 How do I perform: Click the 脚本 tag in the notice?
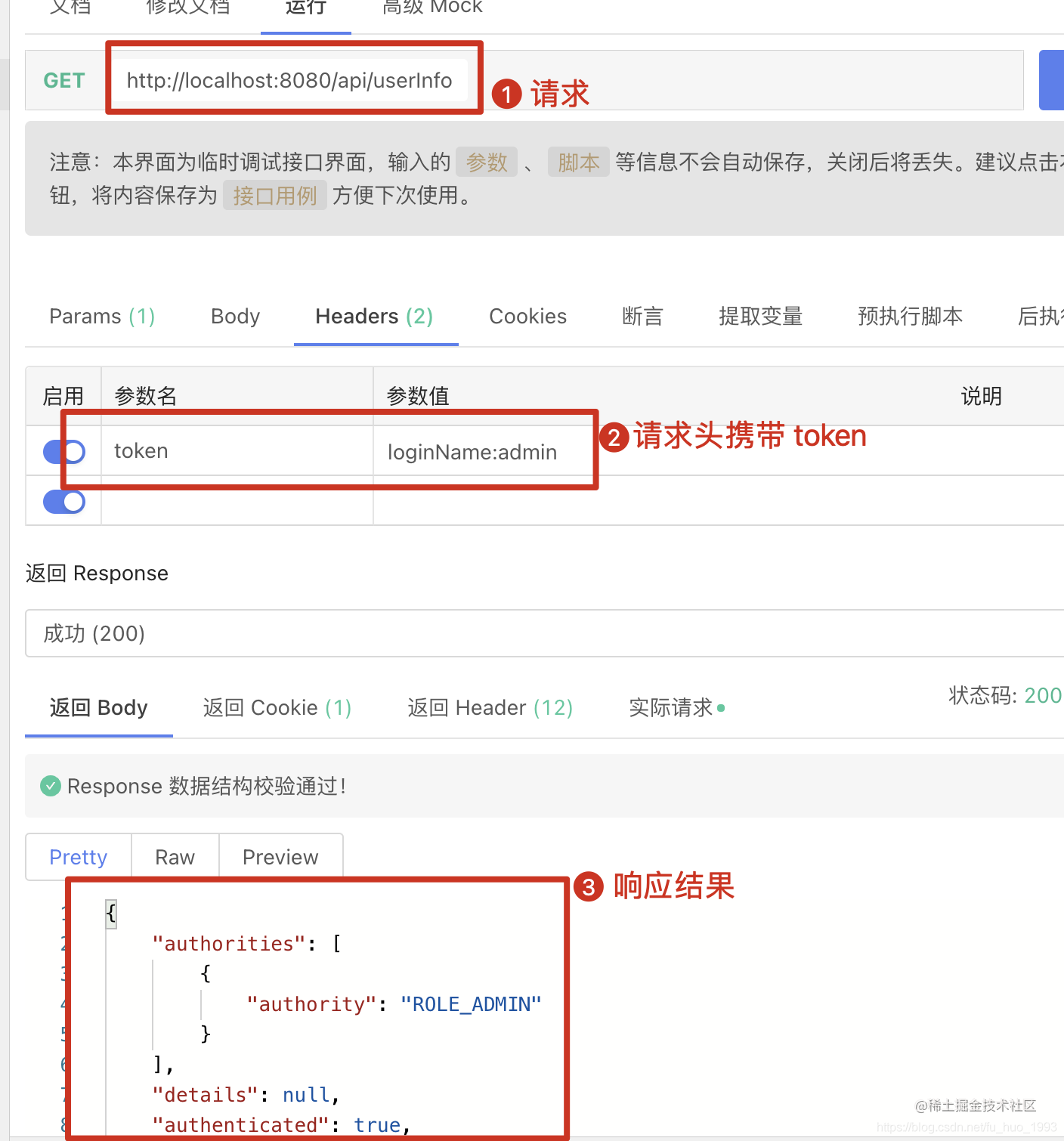coord(579,162)
